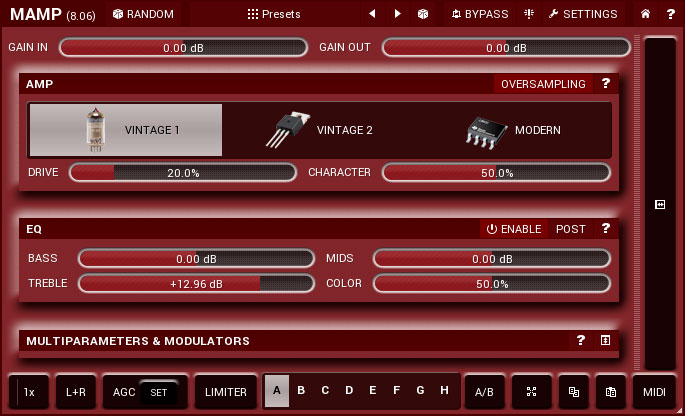Click the home icon
Image resolution: width=685 pixels, height=416 pixels.
pos(645,14)
